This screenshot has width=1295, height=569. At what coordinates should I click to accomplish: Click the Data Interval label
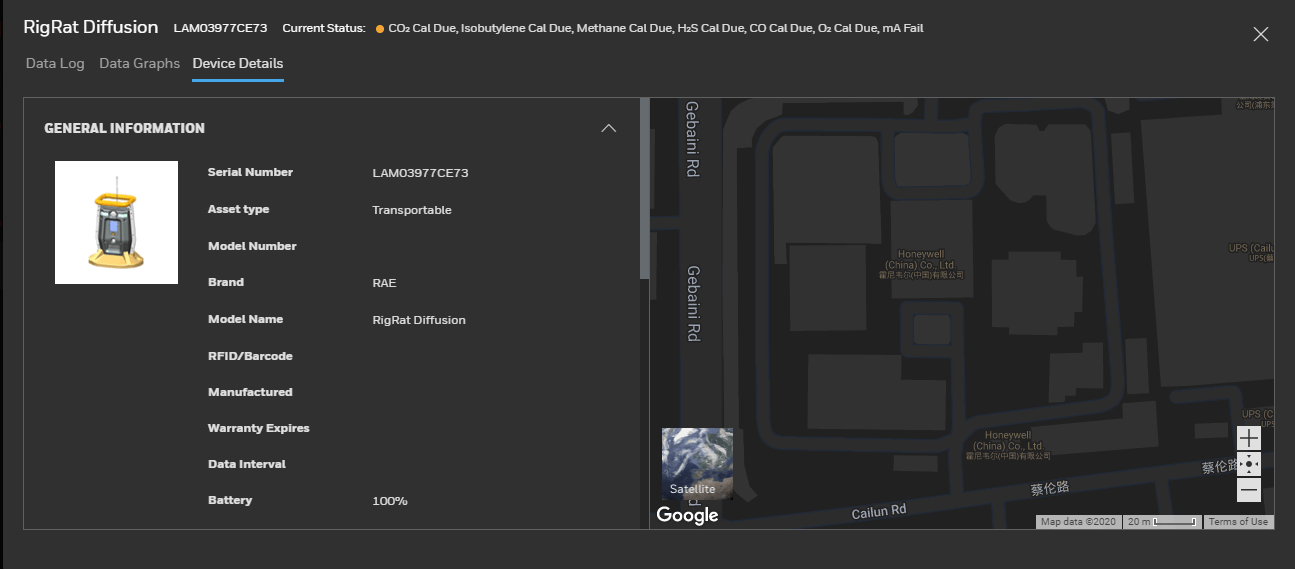[x=247, y=464]
